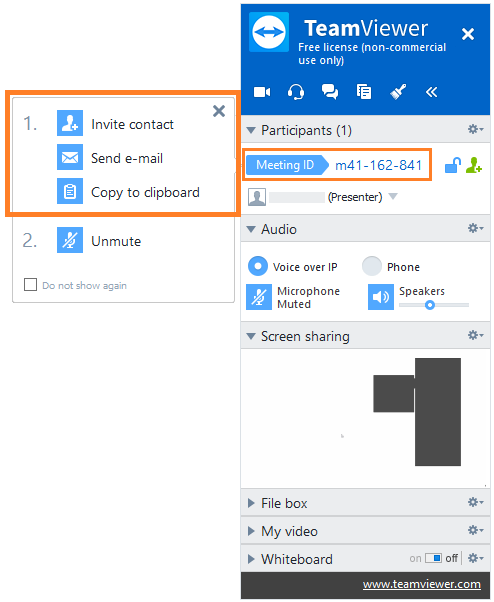Toggle the muted microphone button in Audio
This screenshot has height=602, width=494.
(x=259, y=297)
